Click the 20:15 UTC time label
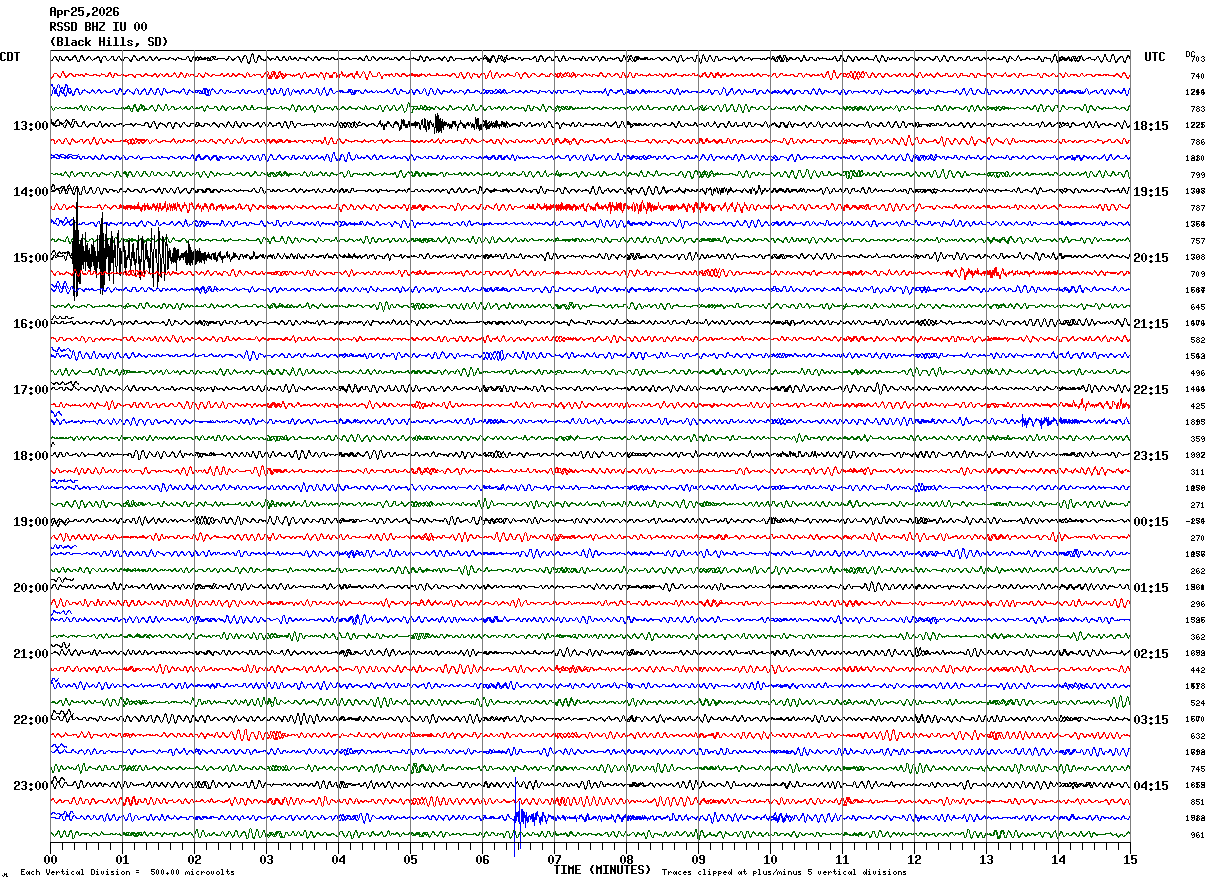Image resolution: width=1210 pixels, height=886 pixels. (1151, 258)
